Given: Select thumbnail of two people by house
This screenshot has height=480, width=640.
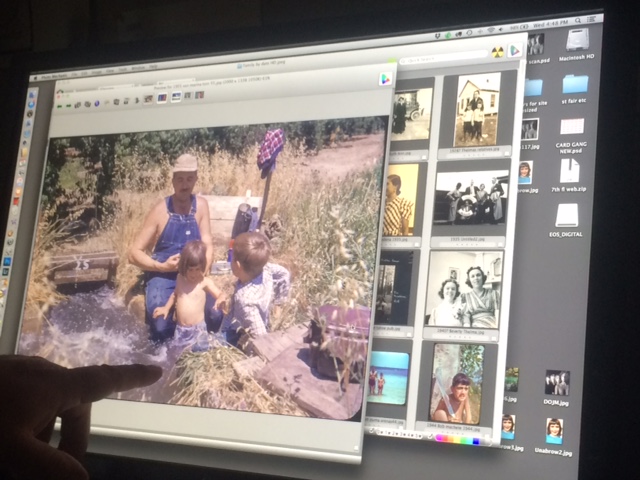Looking at the screenshot, I should 476,108.
